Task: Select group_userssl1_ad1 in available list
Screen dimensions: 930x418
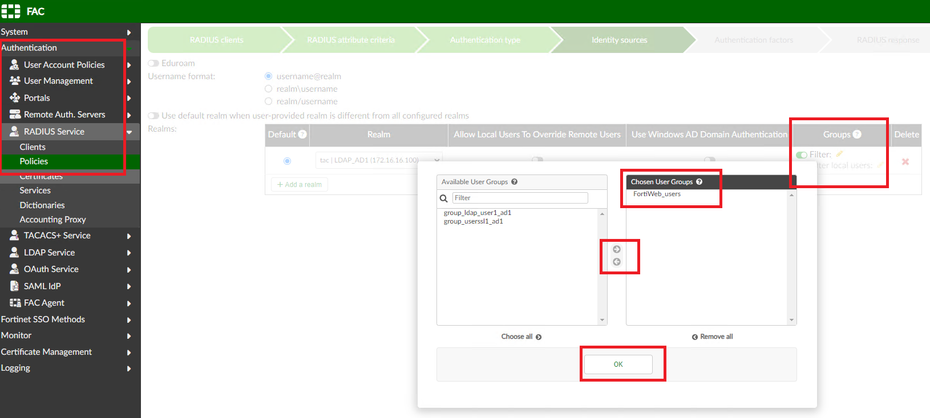Action: (473, 221)
